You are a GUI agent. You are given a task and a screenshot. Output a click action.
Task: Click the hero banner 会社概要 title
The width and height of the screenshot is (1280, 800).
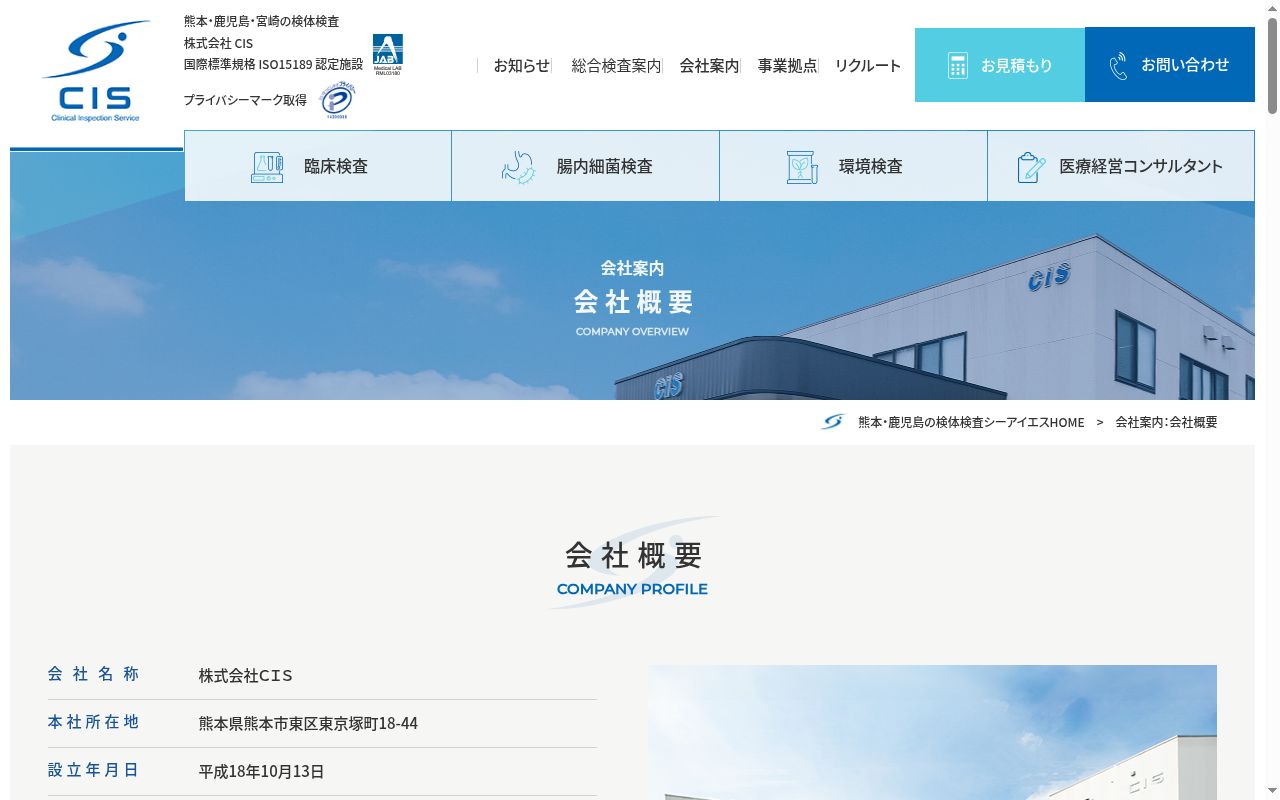633,302
